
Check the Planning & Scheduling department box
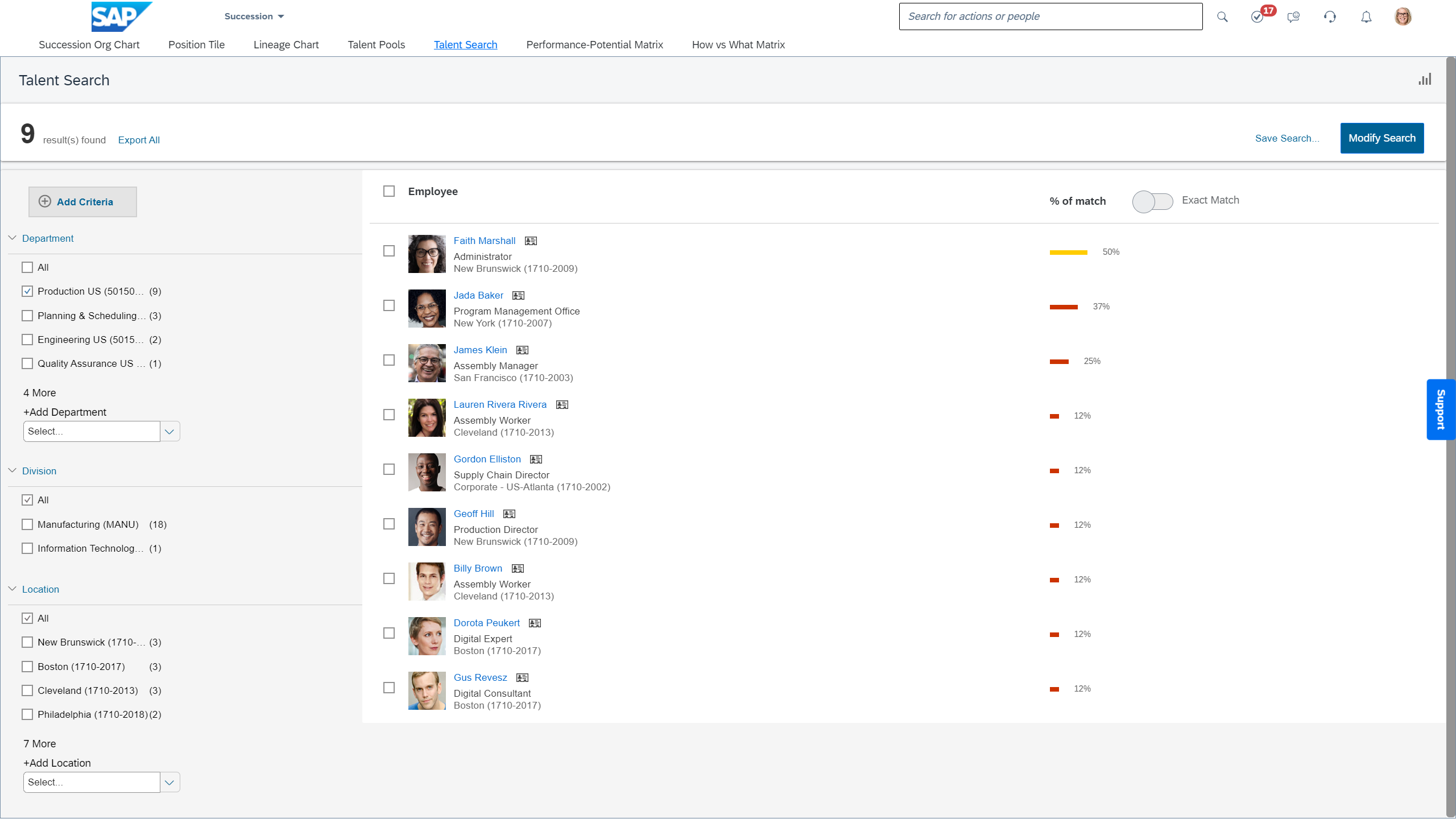(27, 316)
